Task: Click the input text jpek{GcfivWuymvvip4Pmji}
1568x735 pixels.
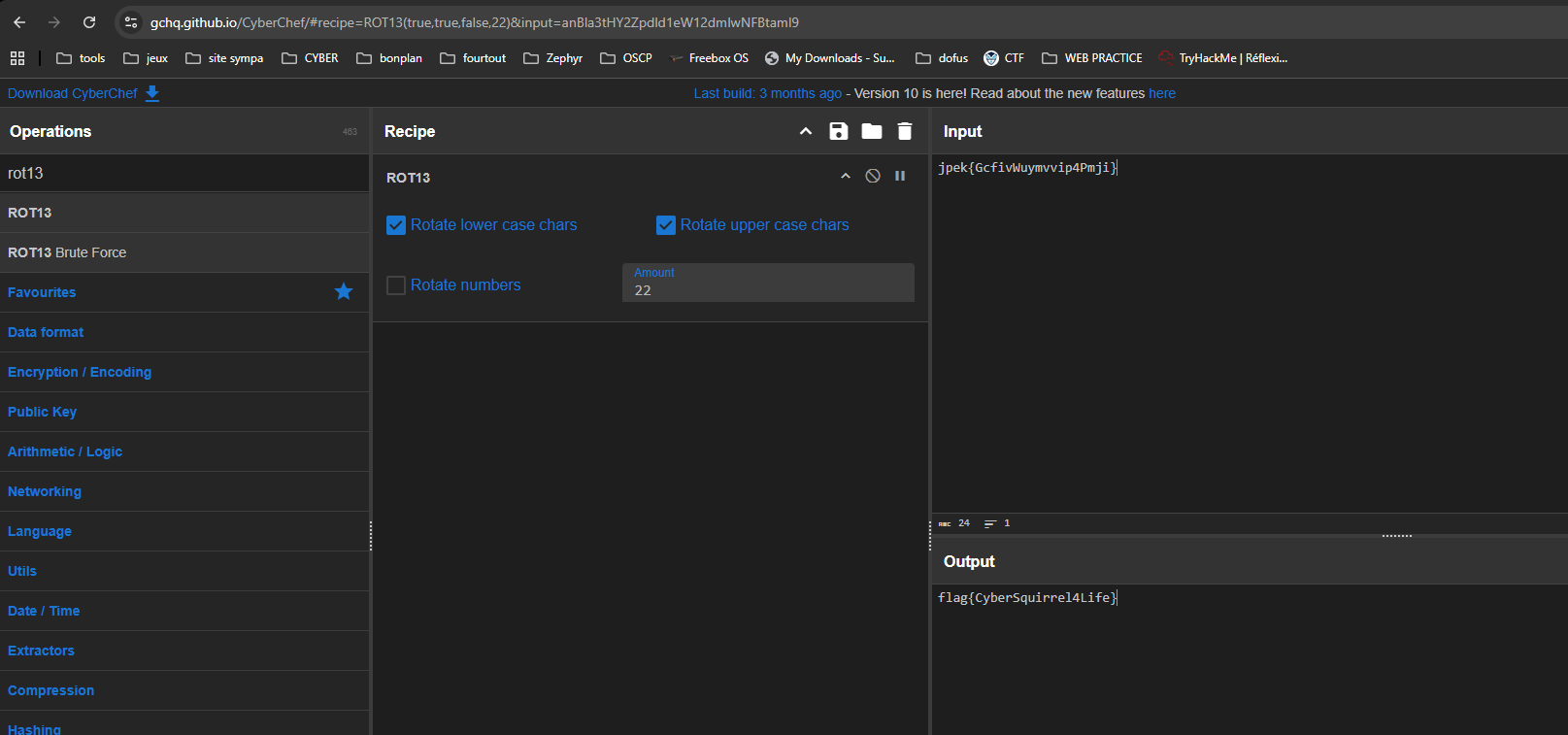Action: click(x=1027, y=168)
